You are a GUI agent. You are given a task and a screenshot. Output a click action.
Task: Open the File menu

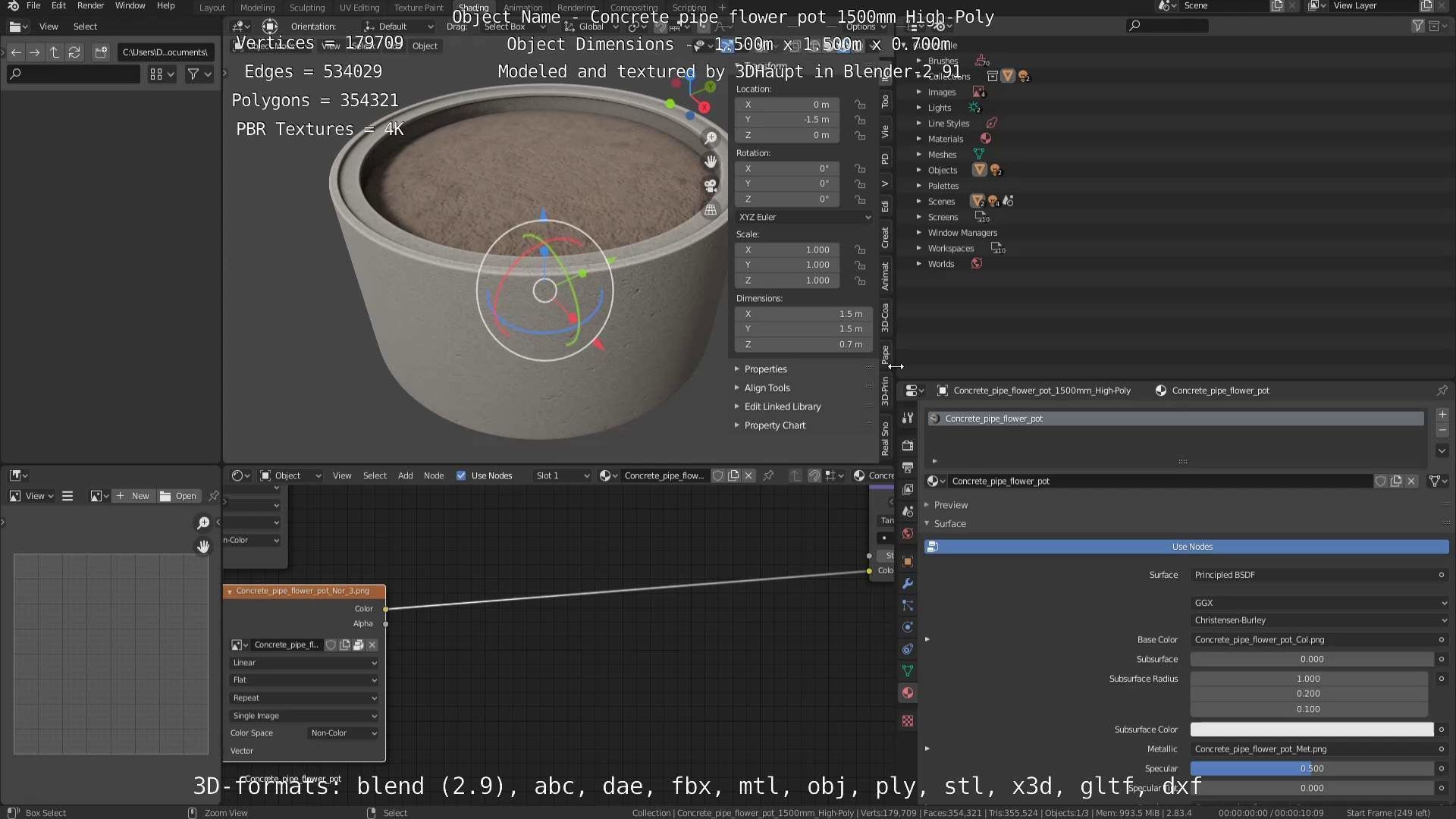pos(33,6)
